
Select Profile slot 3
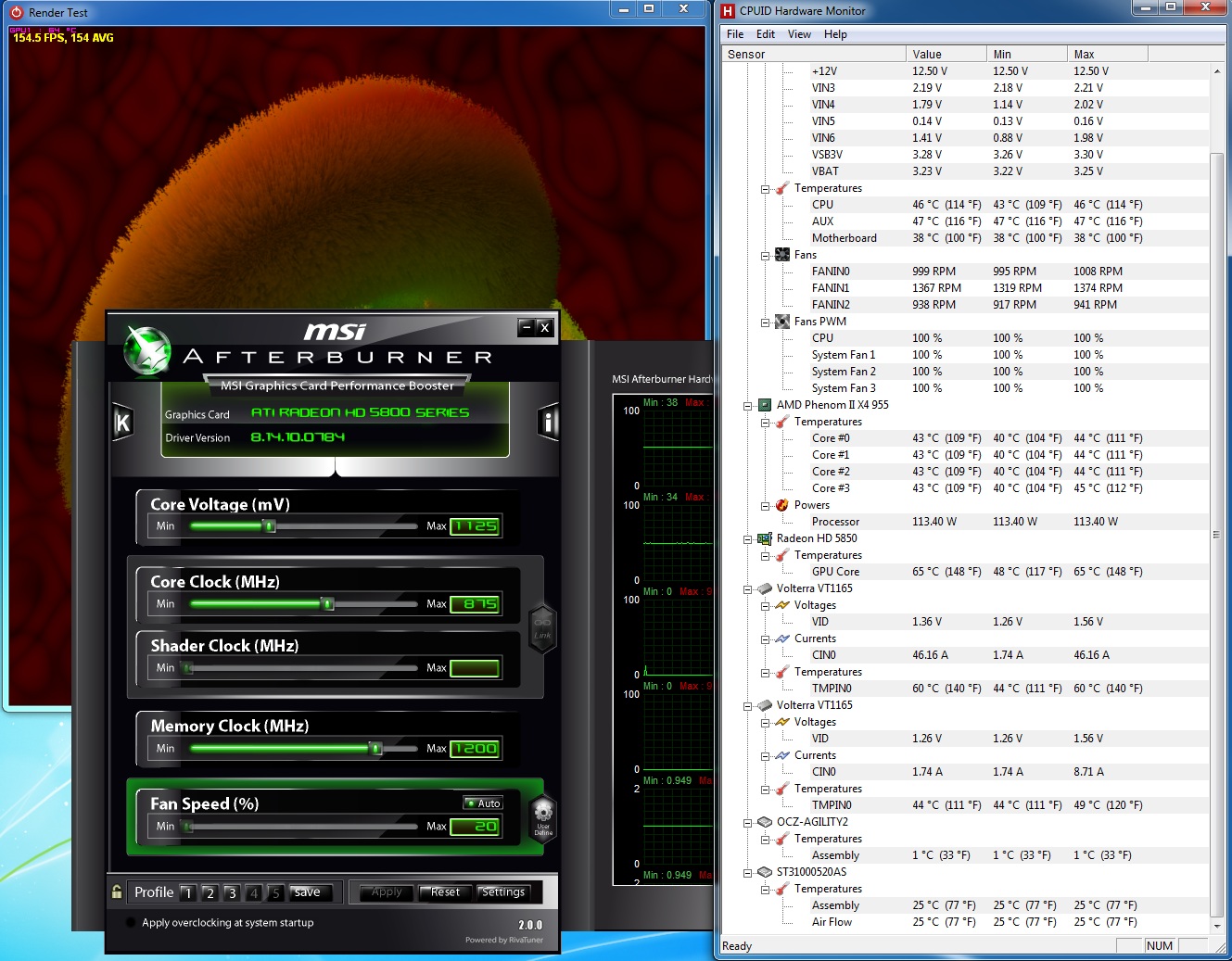click(233, 893)
